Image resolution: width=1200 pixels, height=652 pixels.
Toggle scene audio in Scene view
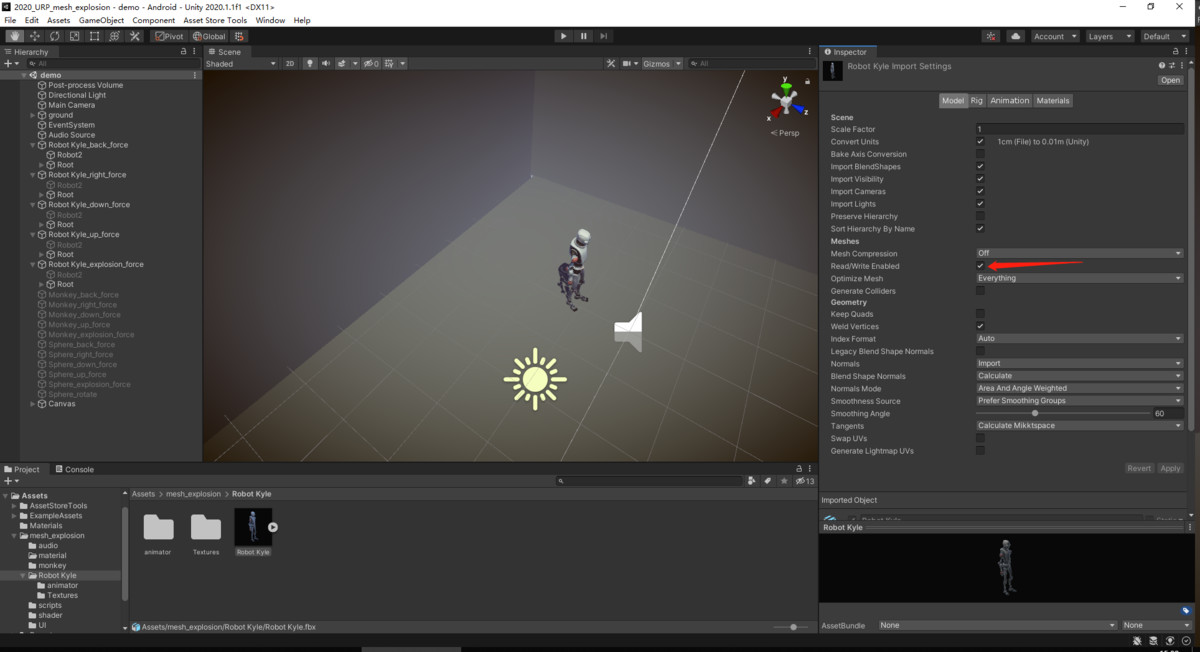[x=326, y=63]
